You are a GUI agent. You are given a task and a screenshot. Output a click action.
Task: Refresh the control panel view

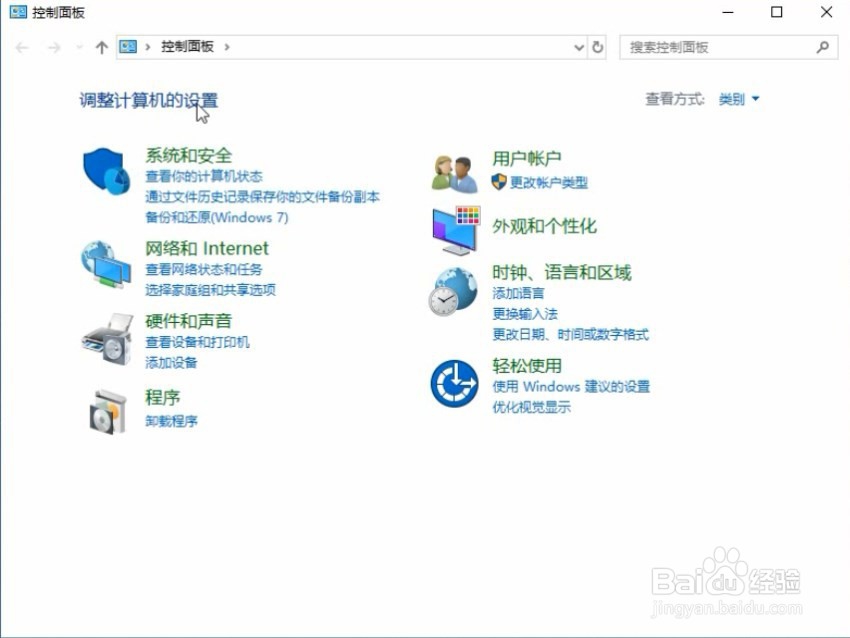pyautogui.click(x=597, y=47)
